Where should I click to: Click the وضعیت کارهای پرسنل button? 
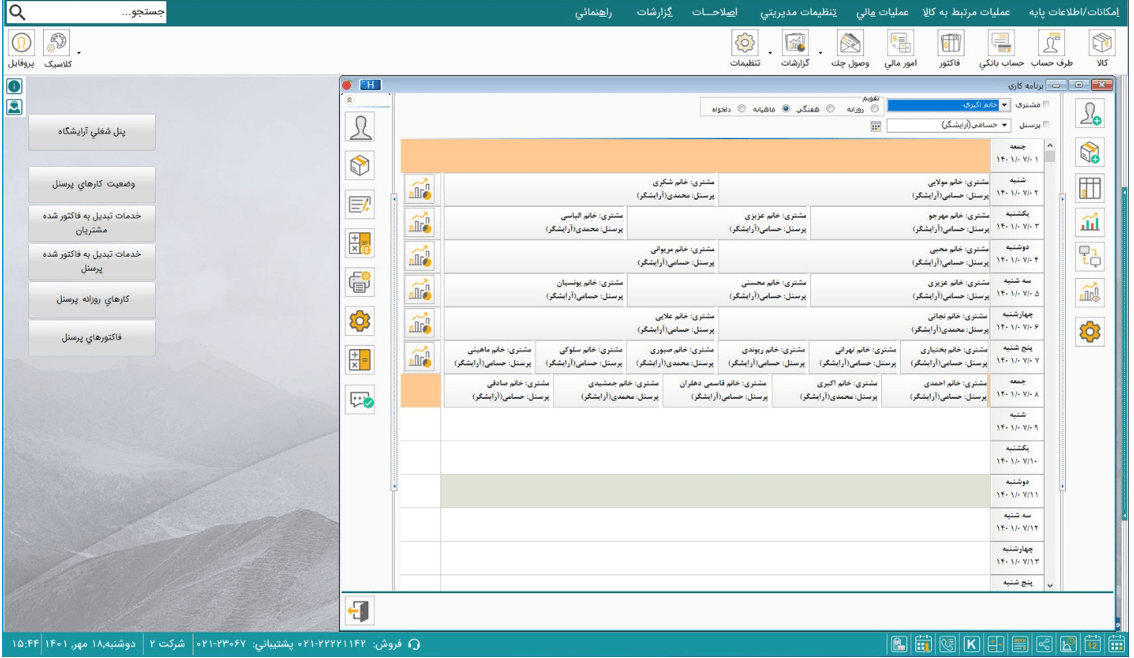(x=92, y=184)
